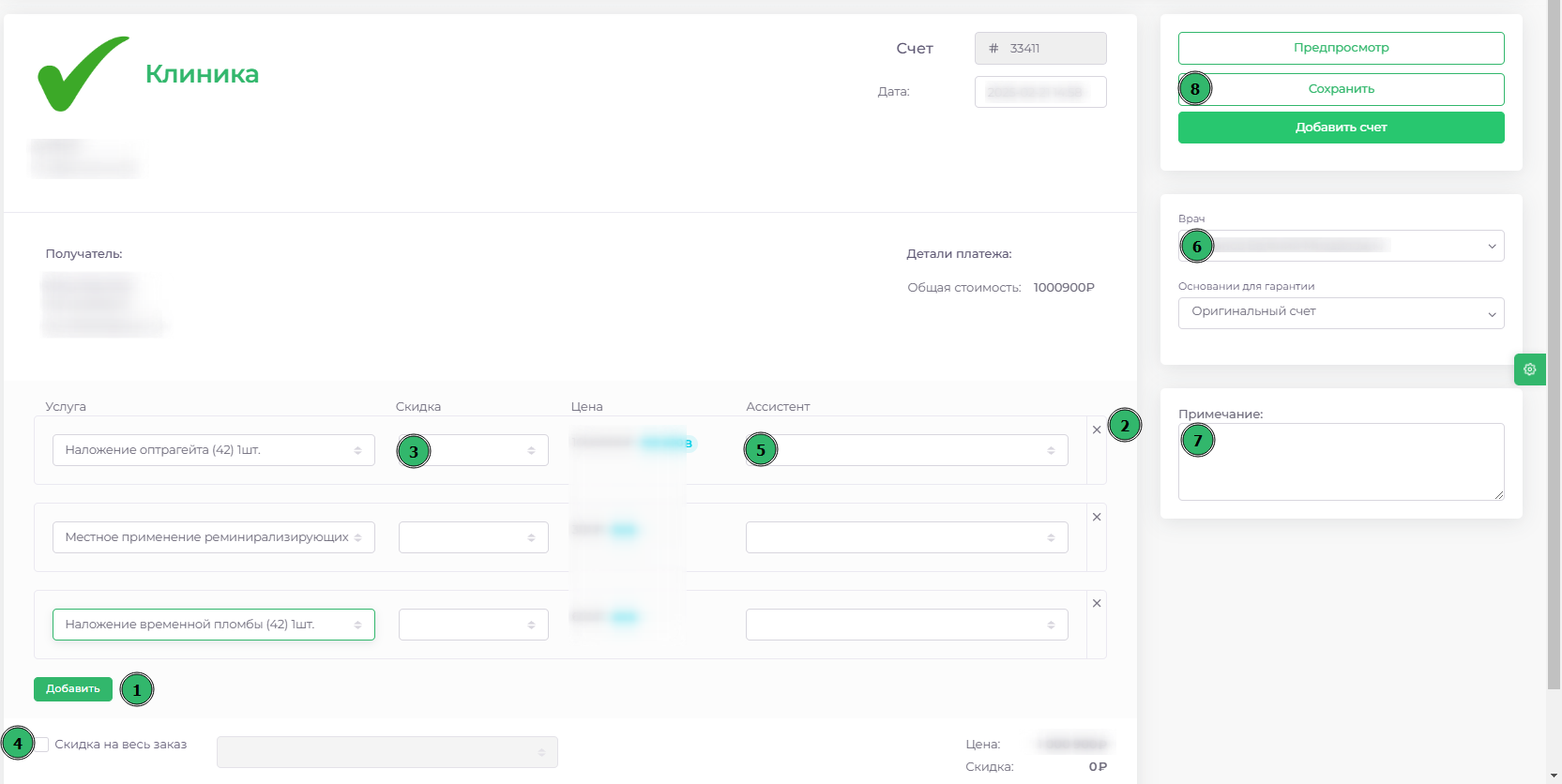Open service dropdown Наложение временной пломбы (42) 1шт.
The height and width of the screenshot is (784, 1562).
[214, 625]
